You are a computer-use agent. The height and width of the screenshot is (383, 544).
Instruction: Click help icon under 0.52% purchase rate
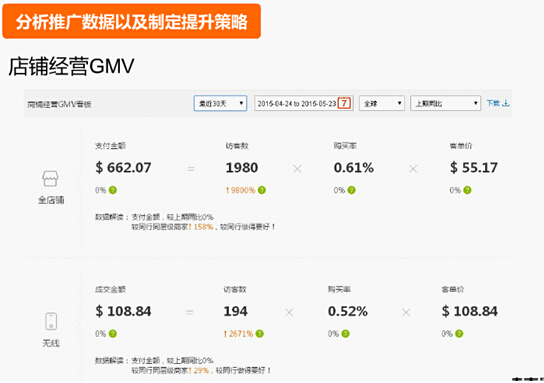coord(346,334)
